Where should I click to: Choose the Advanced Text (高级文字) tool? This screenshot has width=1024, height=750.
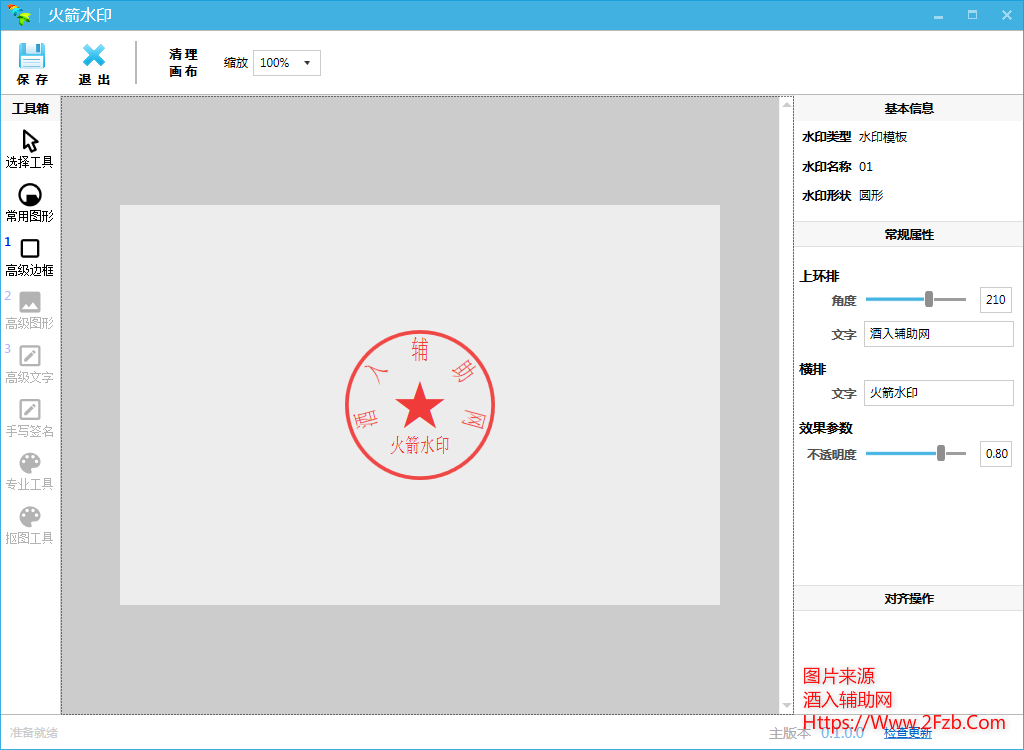pos(30,356)
